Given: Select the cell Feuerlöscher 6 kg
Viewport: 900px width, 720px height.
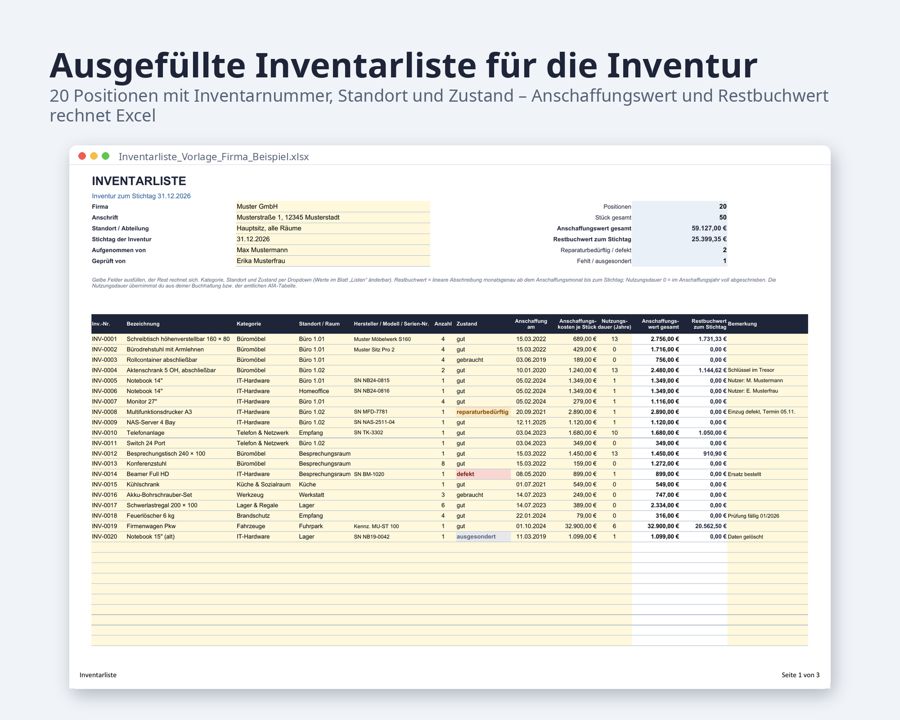Looking at the screenshot, I should 150,516.
